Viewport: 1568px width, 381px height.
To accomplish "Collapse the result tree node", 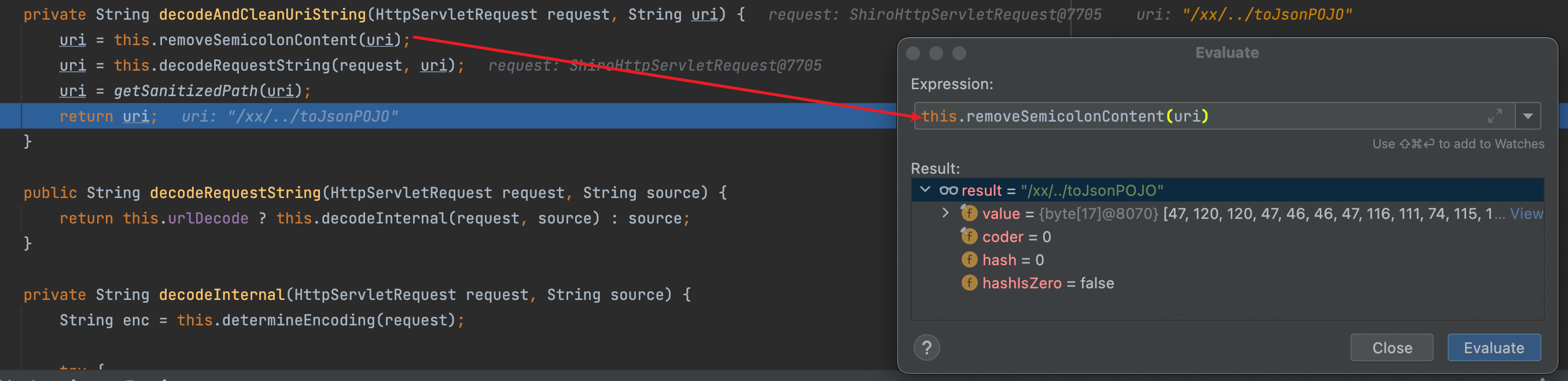I will tap(925, 190).
